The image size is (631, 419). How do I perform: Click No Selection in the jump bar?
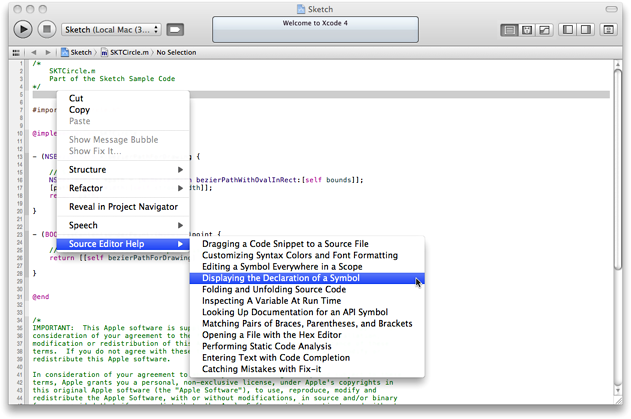tap(176, 52)
